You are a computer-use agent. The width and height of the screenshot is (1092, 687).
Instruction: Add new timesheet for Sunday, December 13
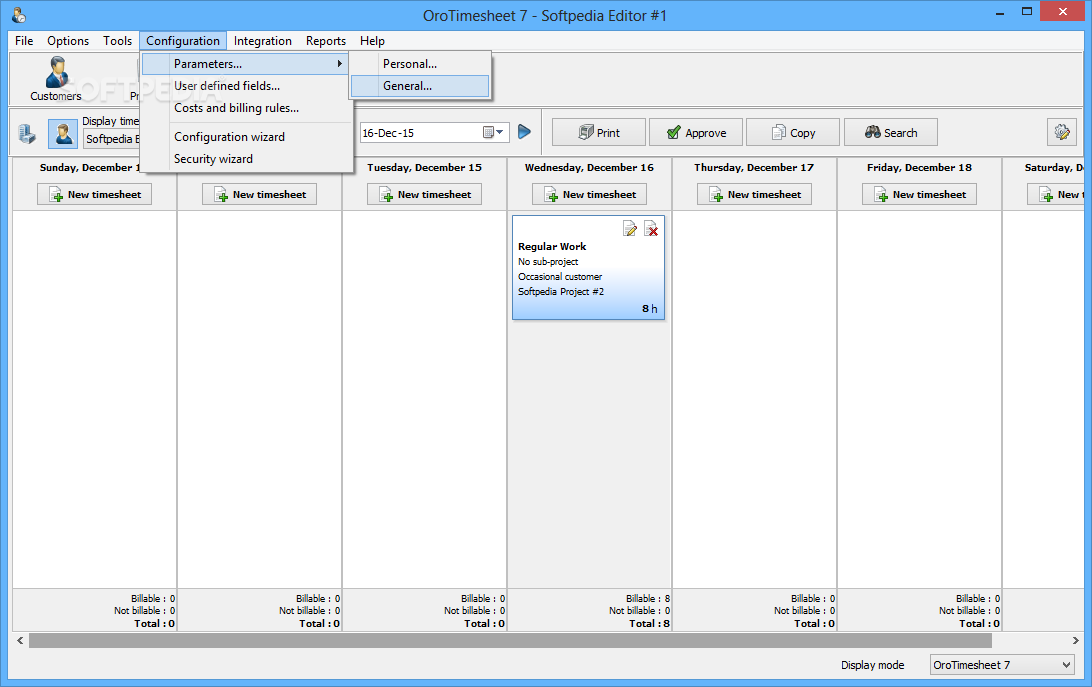(x=94, y=194)
